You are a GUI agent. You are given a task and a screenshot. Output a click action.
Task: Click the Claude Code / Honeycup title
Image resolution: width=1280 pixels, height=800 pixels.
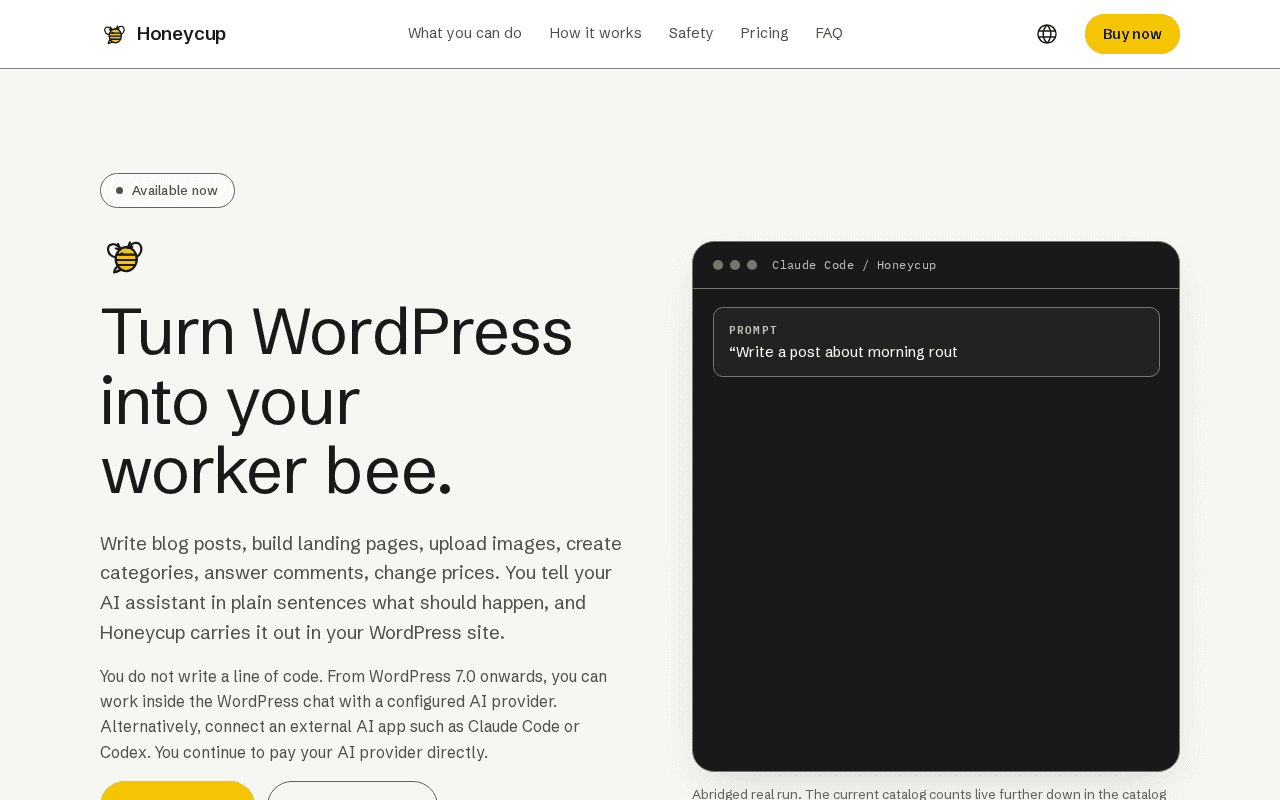[x=854, y=265]
